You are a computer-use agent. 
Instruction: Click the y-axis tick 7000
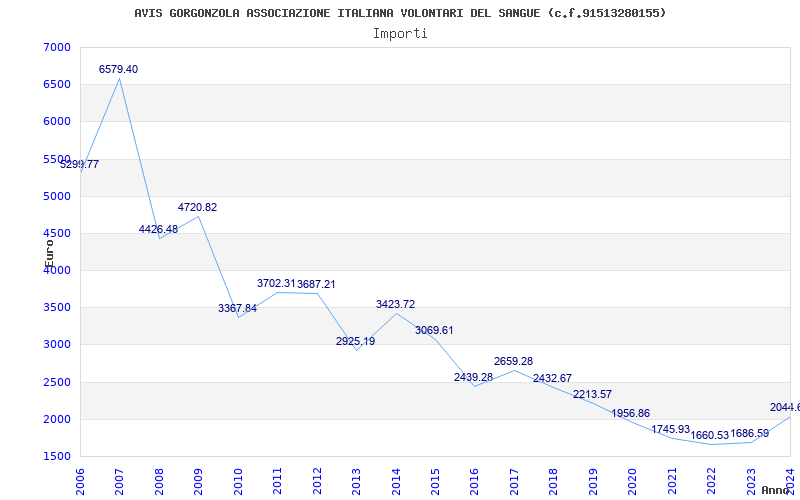pos(57,47)
